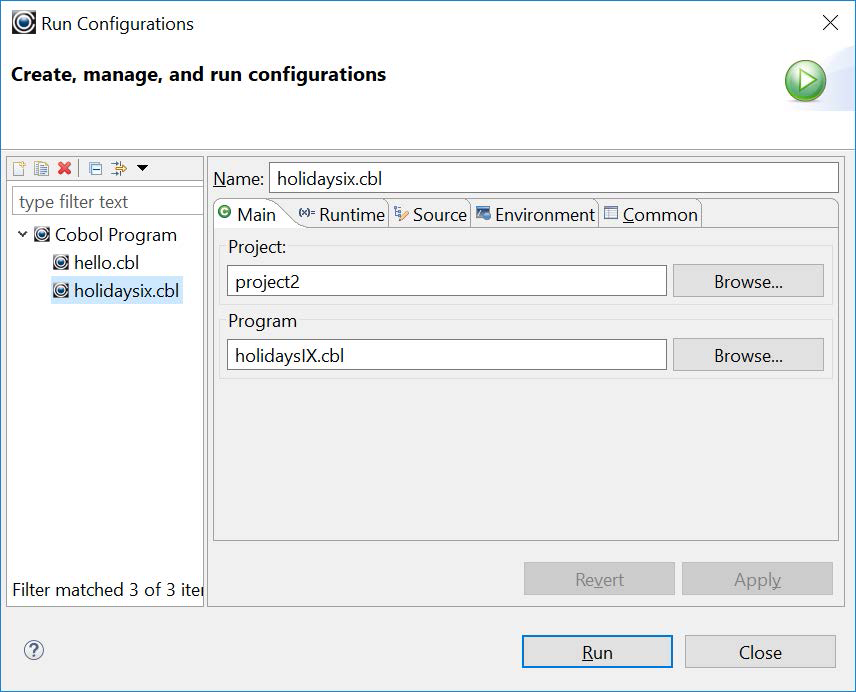Image resolution: width=856 pixels, height=692 pixels.
Task: Switch to the Runtime tab
Action: coord(342,215)
